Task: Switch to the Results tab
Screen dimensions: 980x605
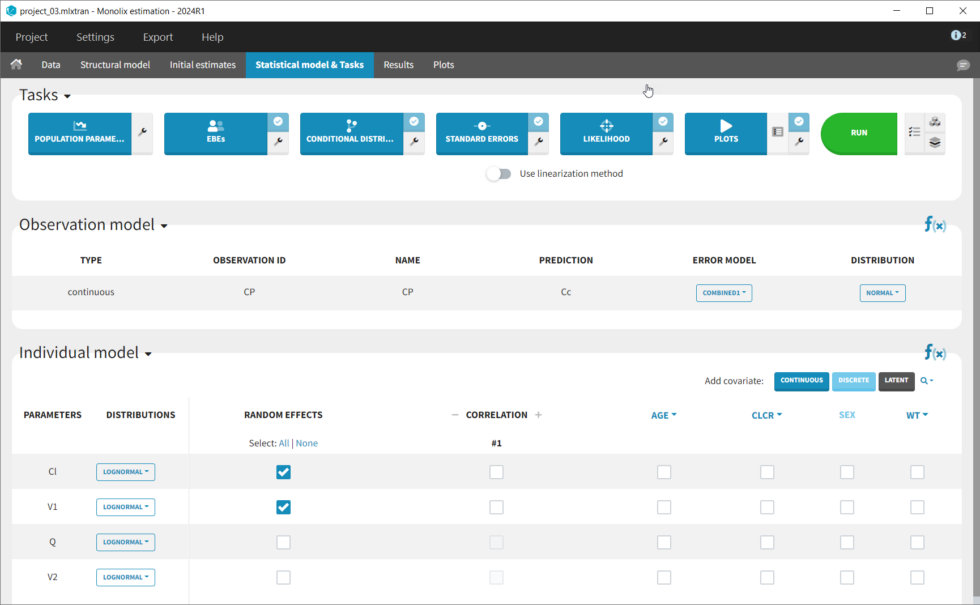Action: tap(398, 65)
